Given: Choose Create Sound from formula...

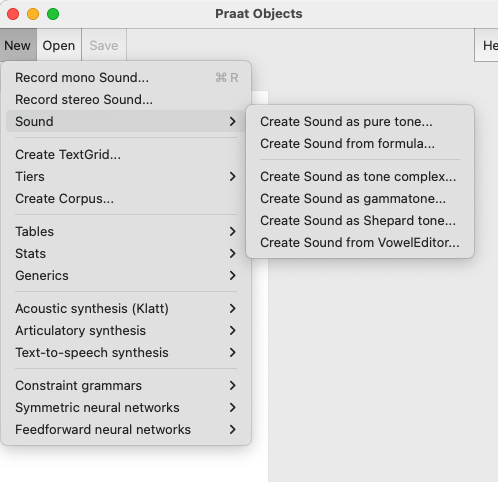Looking at the screenshot, I should click(x=360, y=144).
